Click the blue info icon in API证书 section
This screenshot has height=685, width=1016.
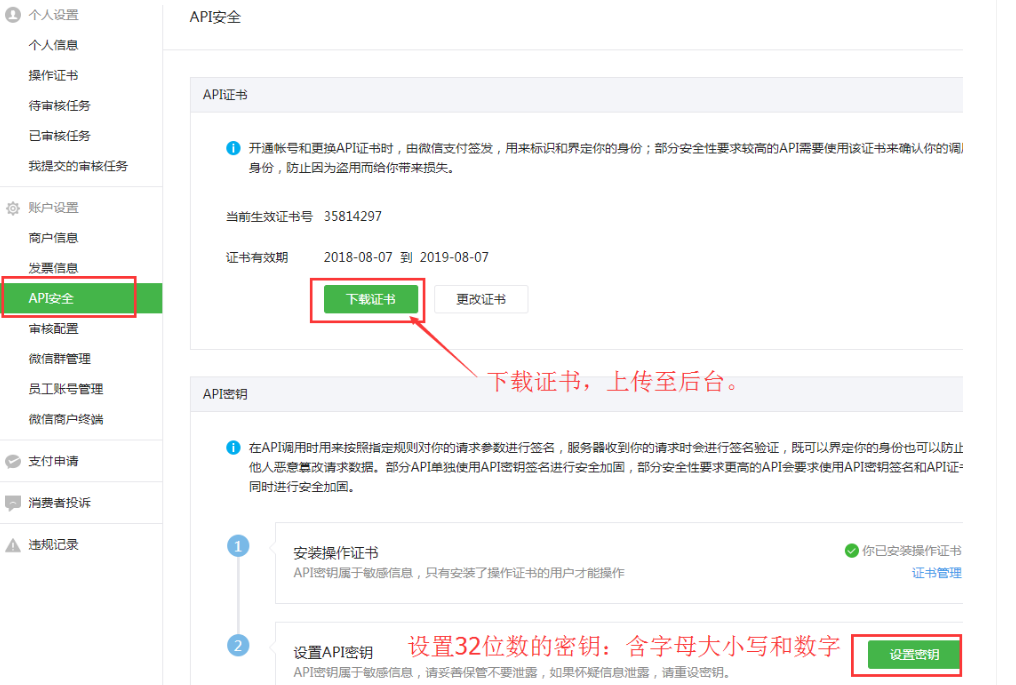coord(233,148)
